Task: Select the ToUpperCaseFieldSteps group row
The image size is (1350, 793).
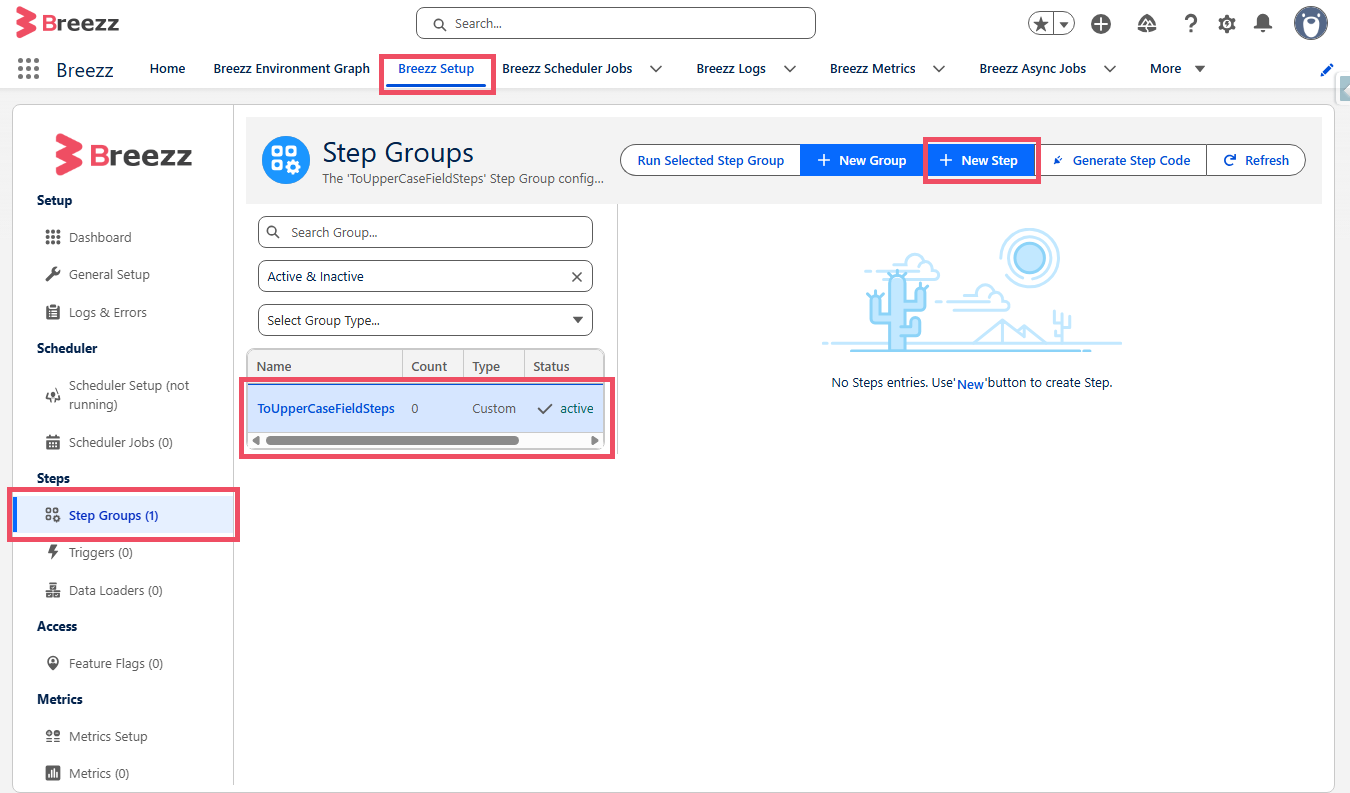Action: (x=425, y=408)
